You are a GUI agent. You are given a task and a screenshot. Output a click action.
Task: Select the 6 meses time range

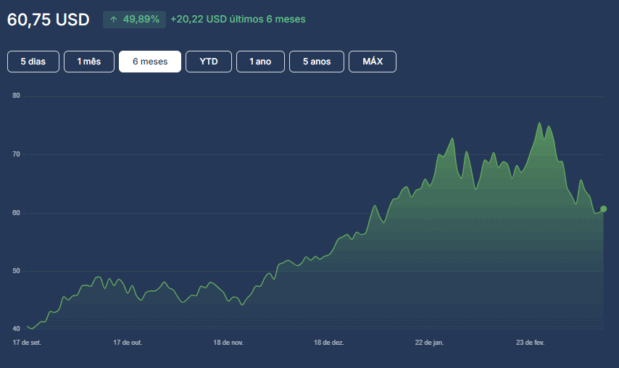point(150,62)
